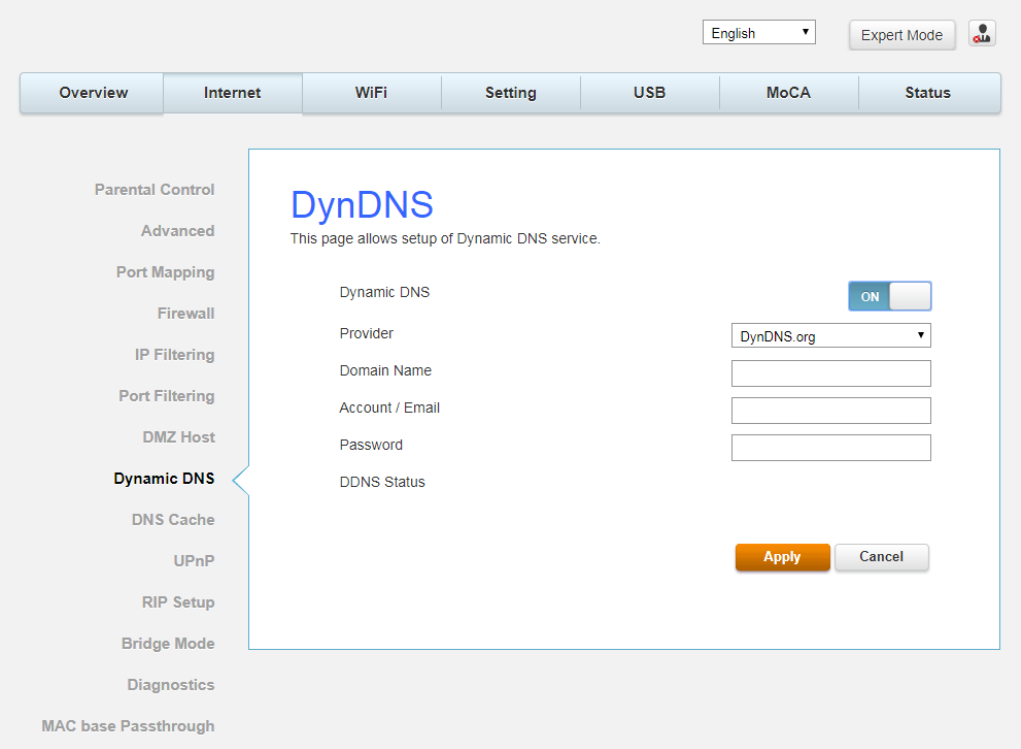
Task: Toggle the Dynamic DNS ON switch
Action: tap(889, 296)
